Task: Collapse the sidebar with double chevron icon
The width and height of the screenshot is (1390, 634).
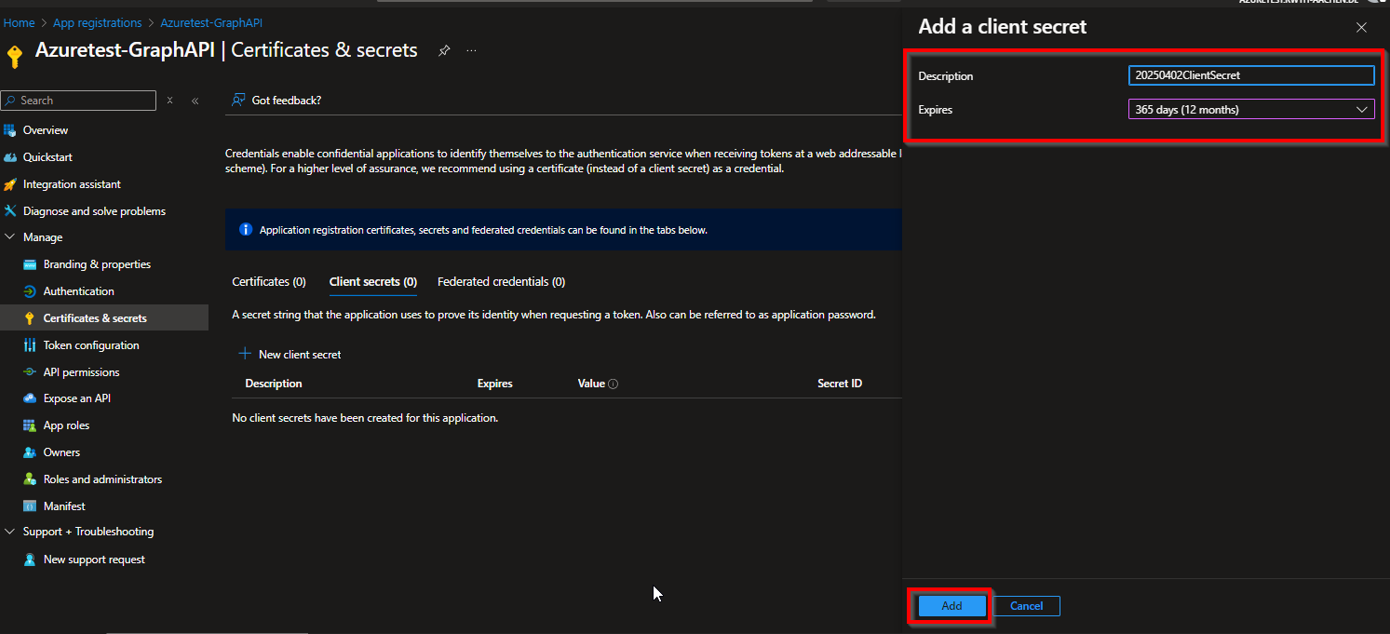Action: click(195, 101)
